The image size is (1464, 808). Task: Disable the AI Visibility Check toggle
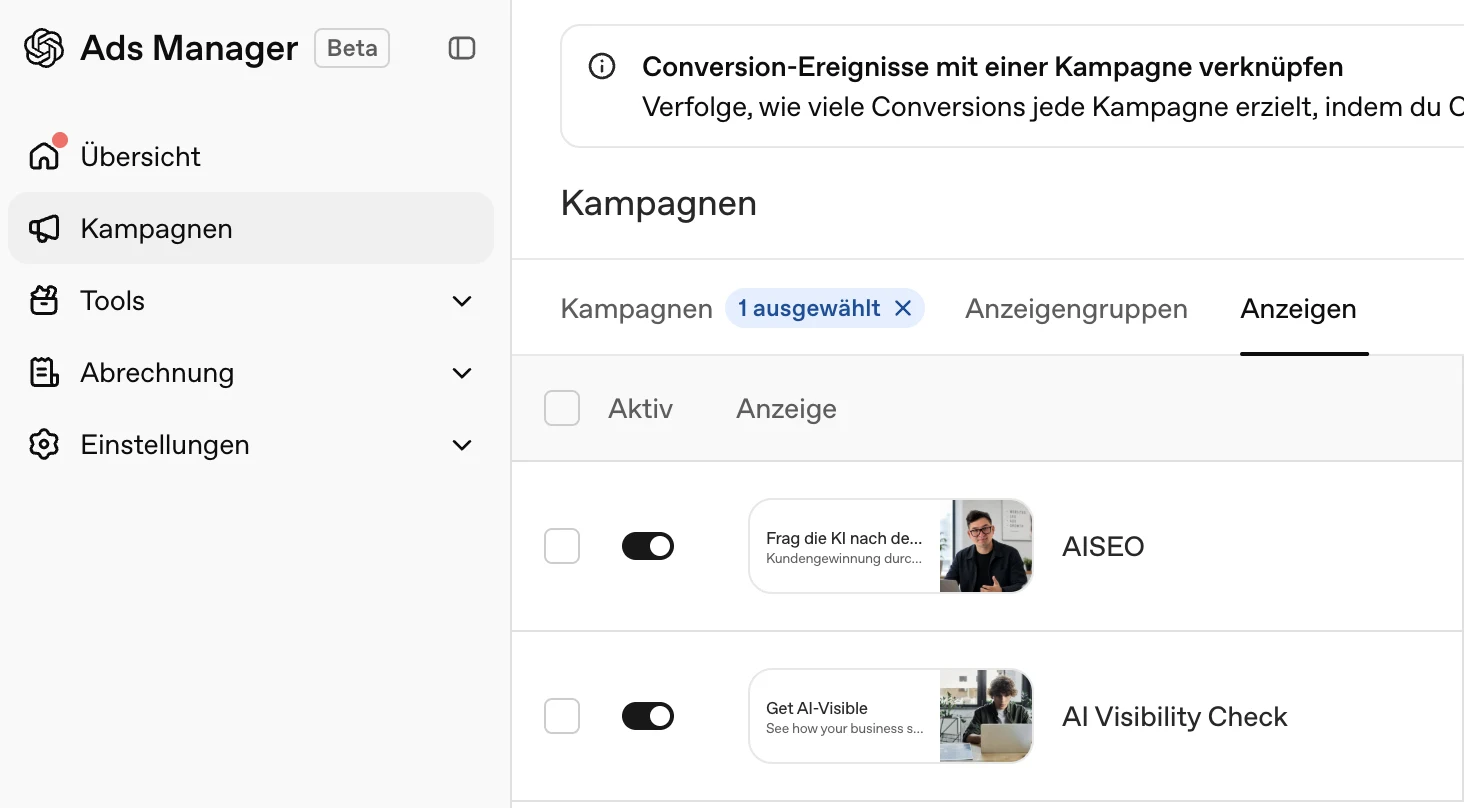click(x=648, y=716)
